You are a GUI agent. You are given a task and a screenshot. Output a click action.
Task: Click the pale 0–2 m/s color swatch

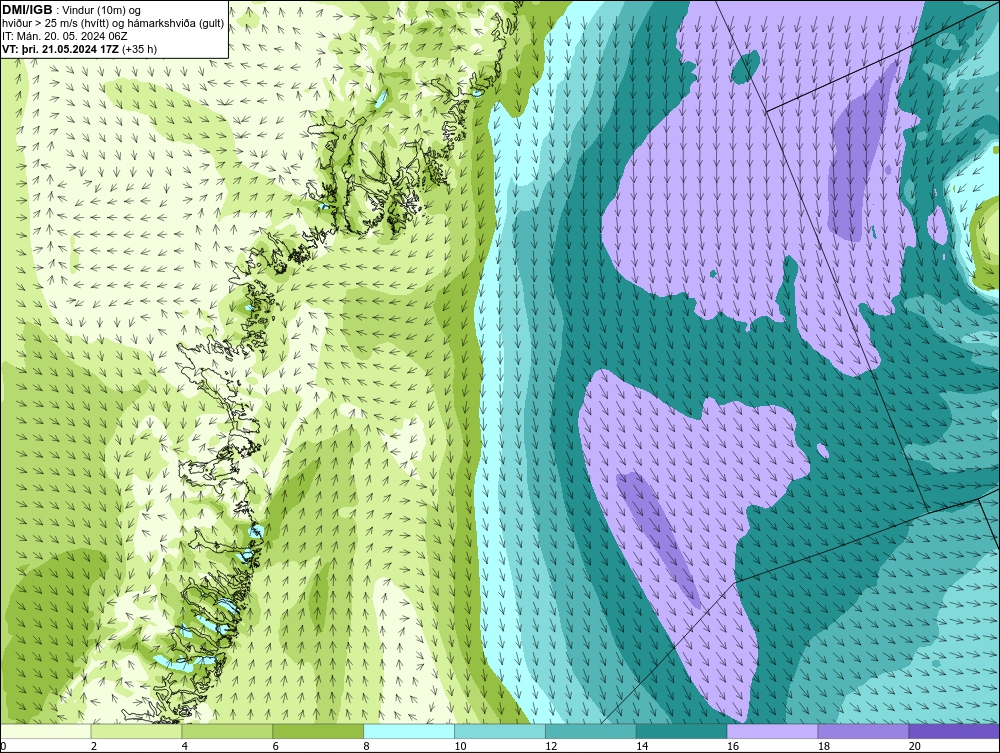pyautogui.click(x=46, y=731)
